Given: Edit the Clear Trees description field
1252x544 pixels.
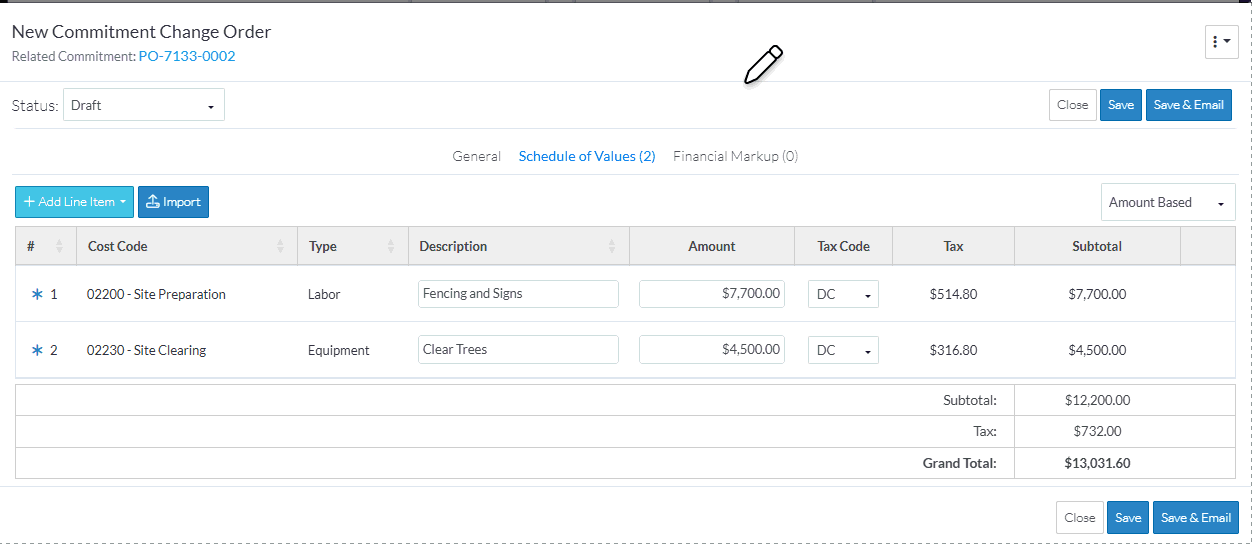Looking at the screenshot, I should pyautogui.click(x=518, y=350).
